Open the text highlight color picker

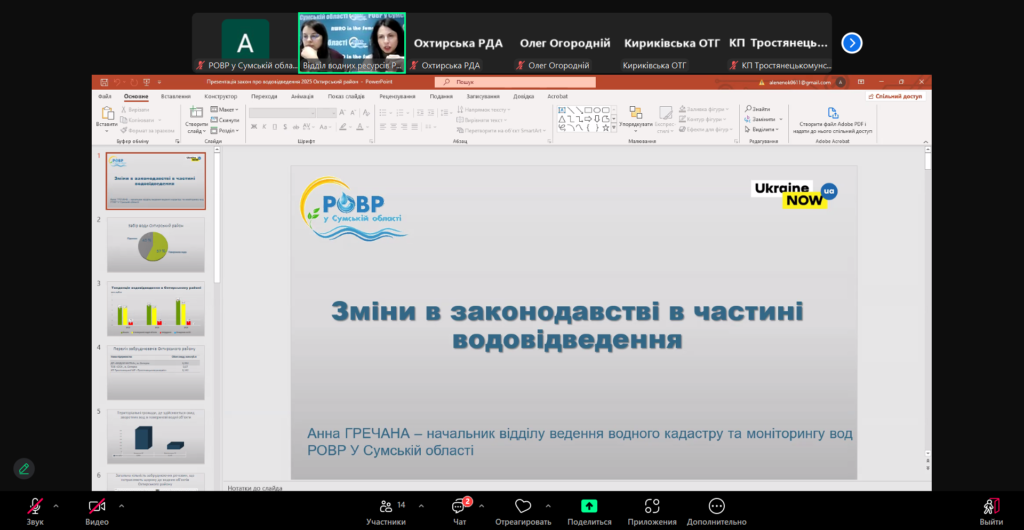pyautogui.click(x=346, y=127)
